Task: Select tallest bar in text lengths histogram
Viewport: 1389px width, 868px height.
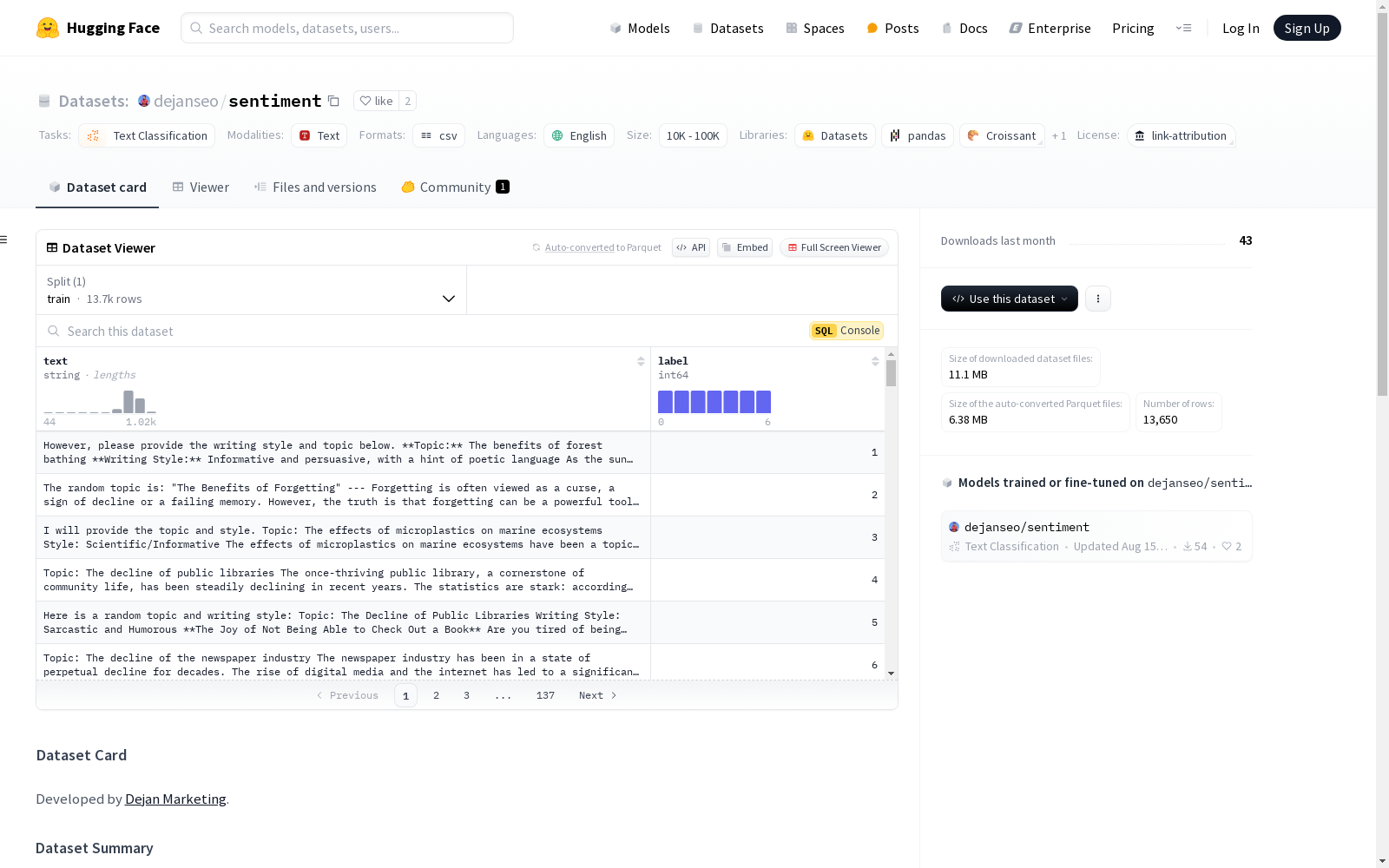Action: click(128, 402)
